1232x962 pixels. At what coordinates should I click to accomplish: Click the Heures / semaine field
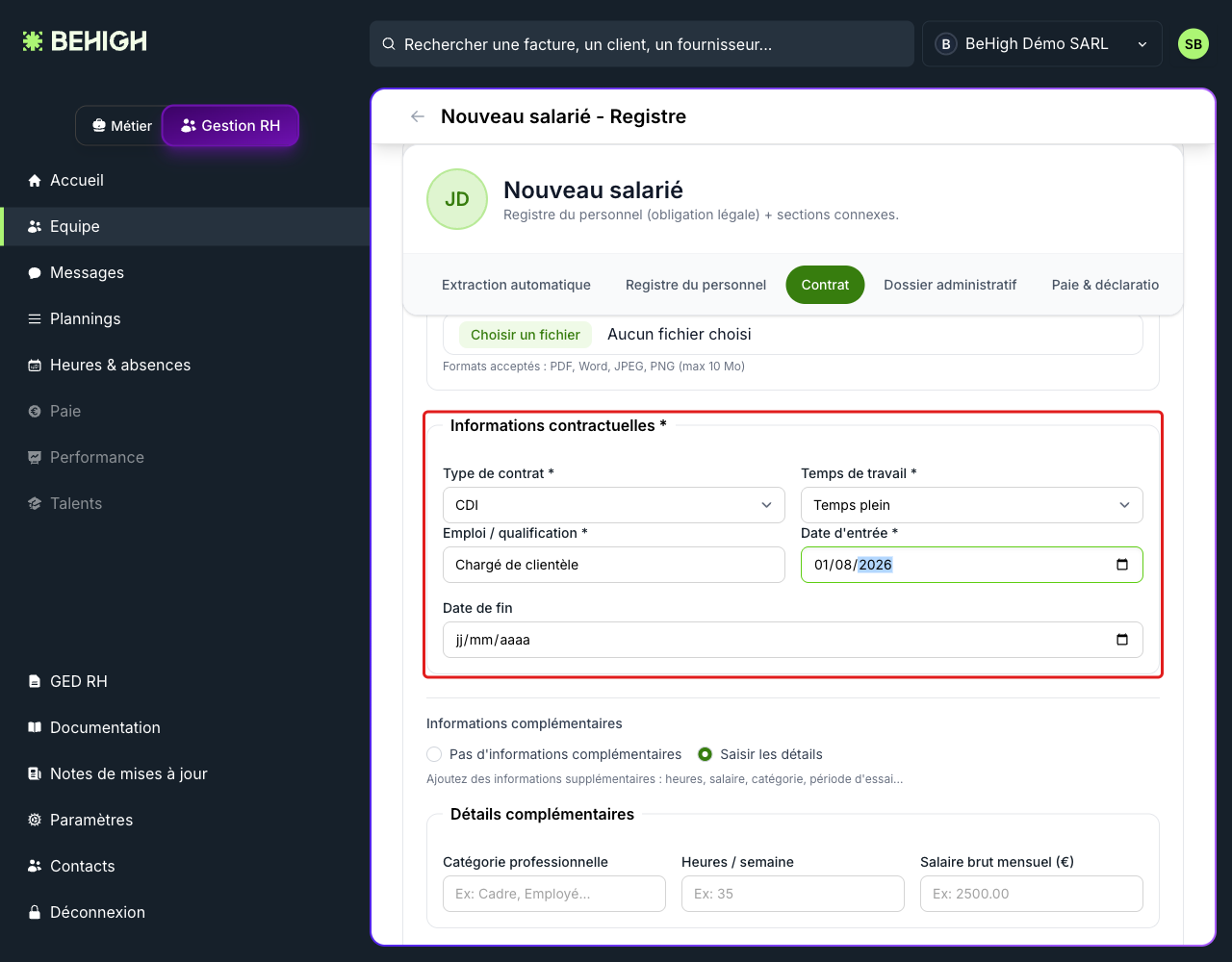coord(793,894)
